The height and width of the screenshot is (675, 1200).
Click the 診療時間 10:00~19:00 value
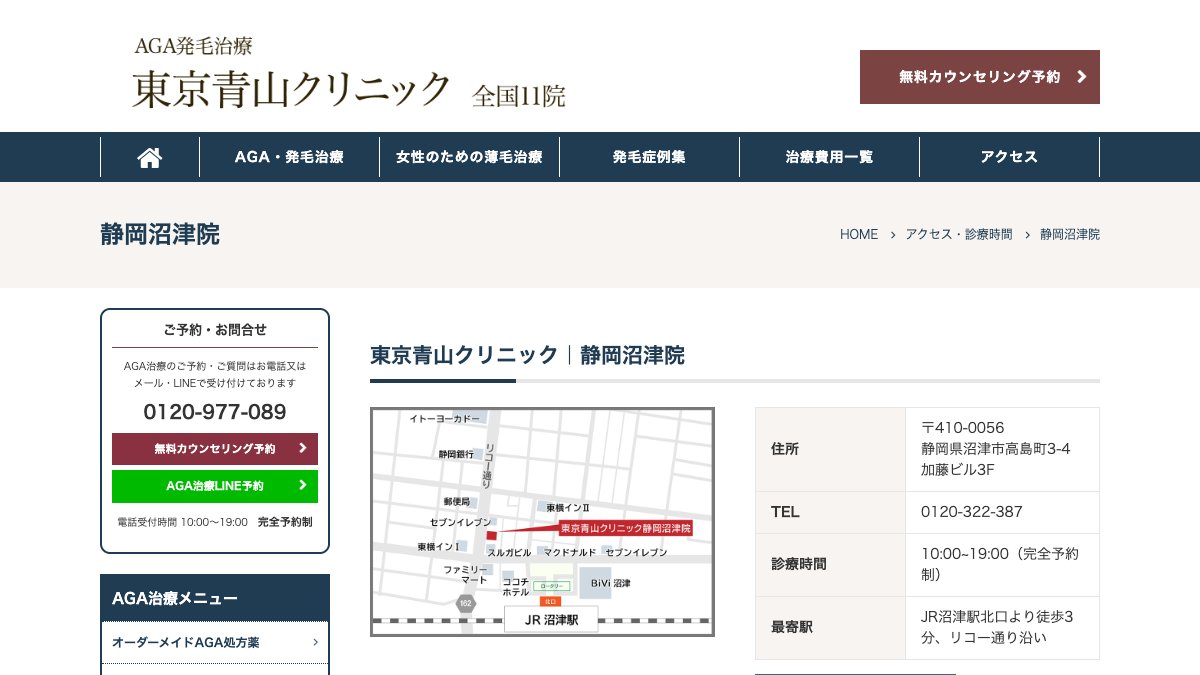tap(1000, 564)
